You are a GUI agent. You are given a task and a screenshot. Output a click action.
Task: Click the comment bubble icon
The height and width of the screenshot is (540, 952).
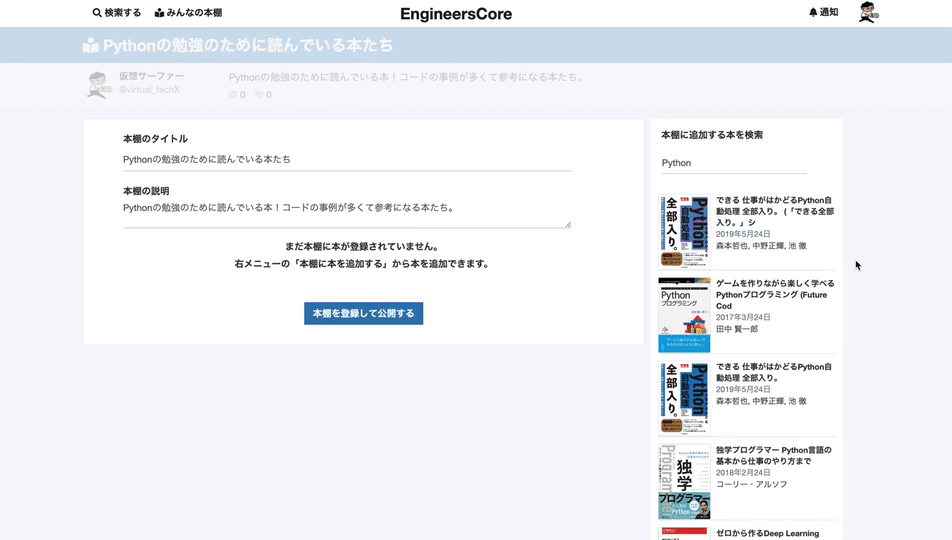coord(233,95)
